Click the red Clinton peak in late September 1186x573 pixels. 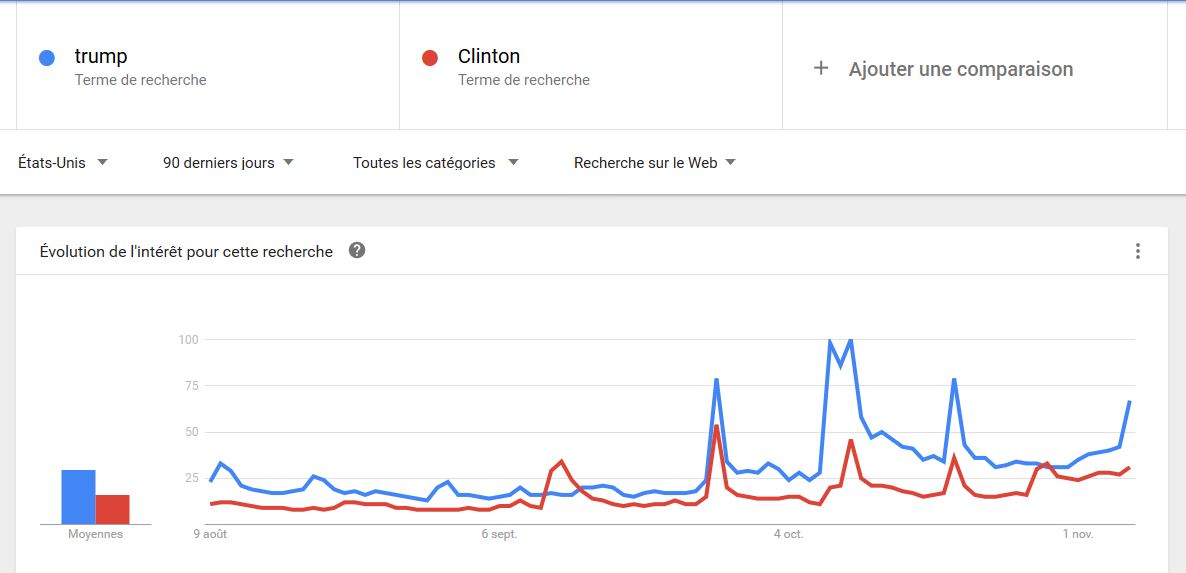(x=716, y=426)
